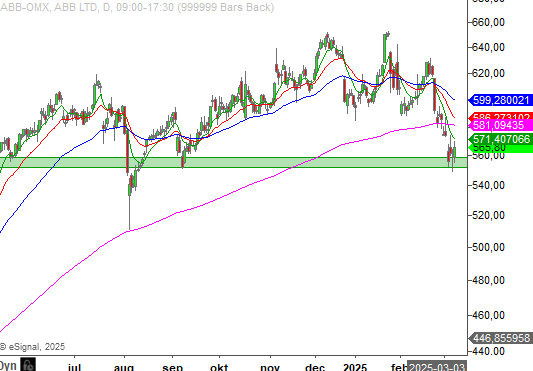Select the green horizontal support zone
The height and width of the screenshot is (371, 533).
[233, 162]
